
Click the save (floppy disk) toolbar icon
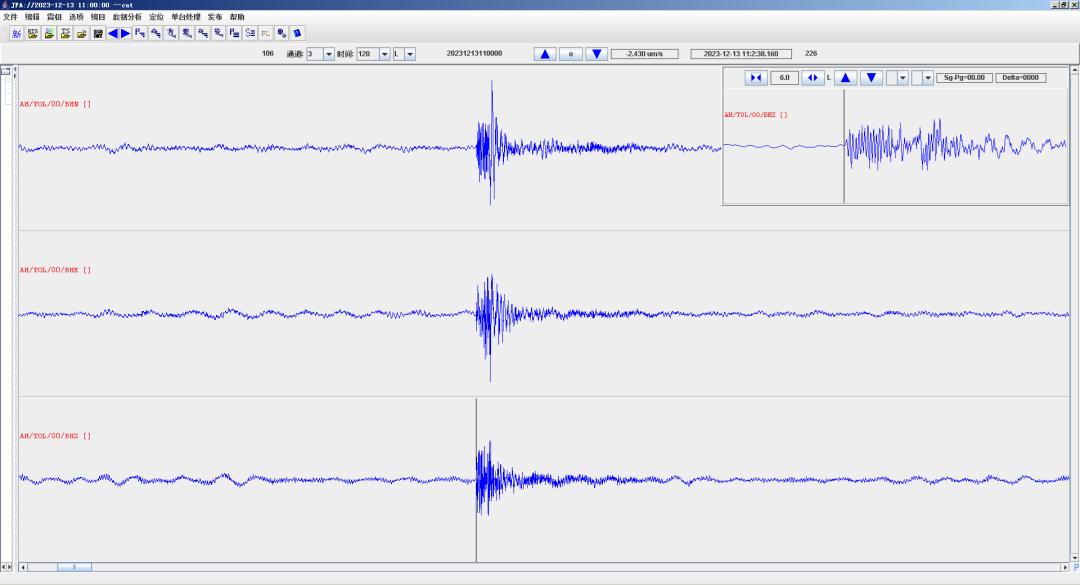98,33
